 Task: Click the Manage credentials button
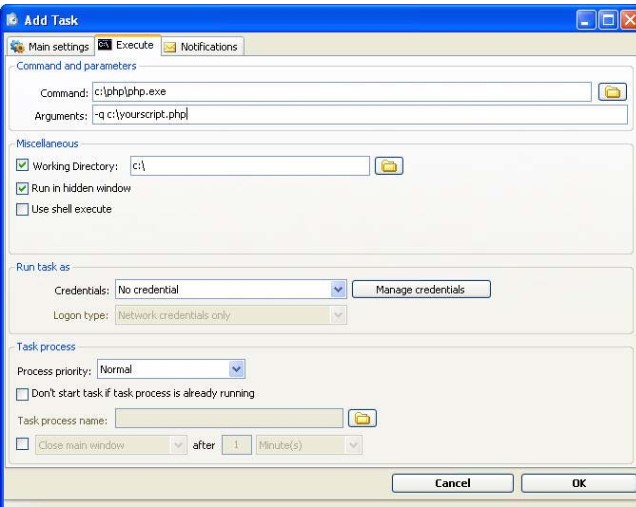(x=421, y=289)
